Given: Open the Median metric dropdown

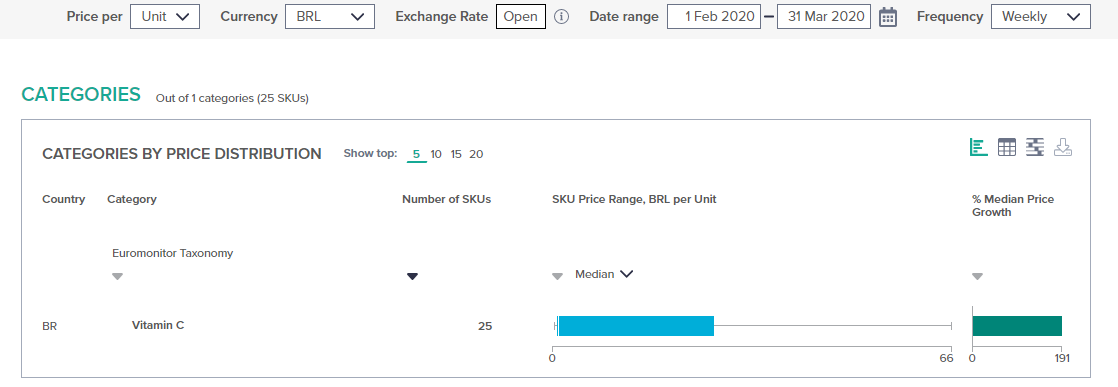Looking at the screenshot, I should pos(604,274).
